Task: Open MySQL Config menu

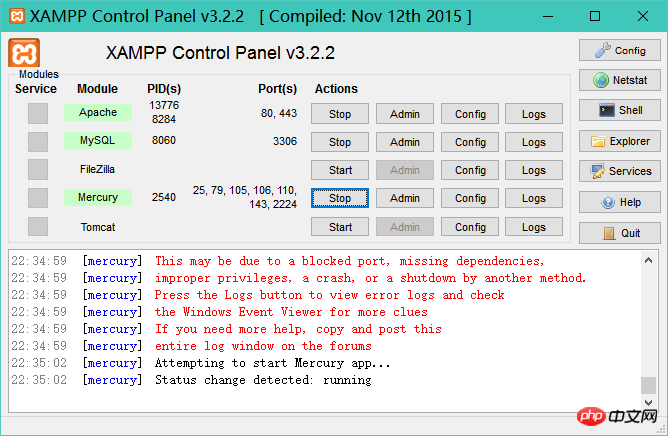Action: (470, 142)
